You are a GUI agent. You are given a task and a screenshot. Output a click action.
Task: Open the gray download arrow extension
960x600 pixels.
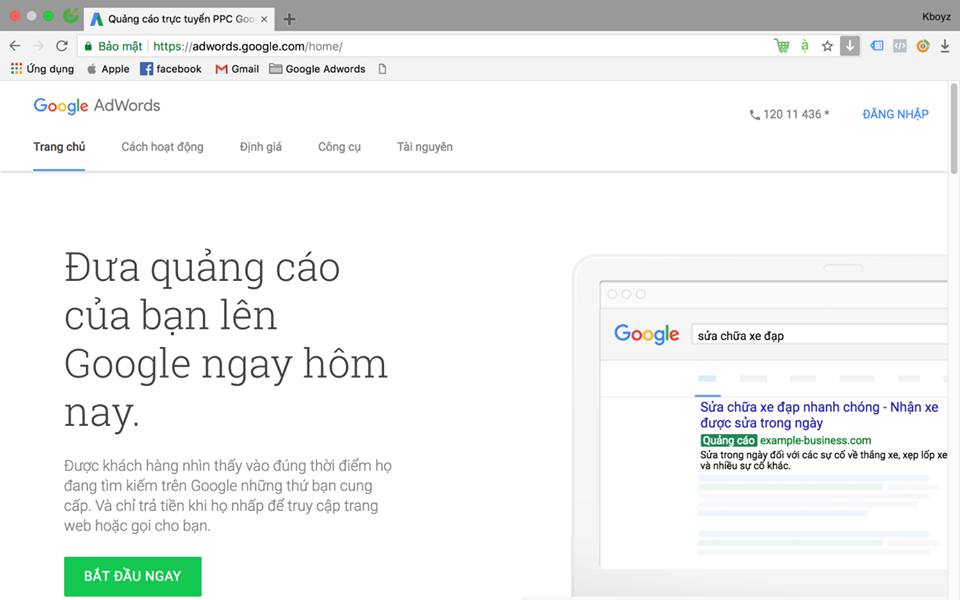pos(850,46)
